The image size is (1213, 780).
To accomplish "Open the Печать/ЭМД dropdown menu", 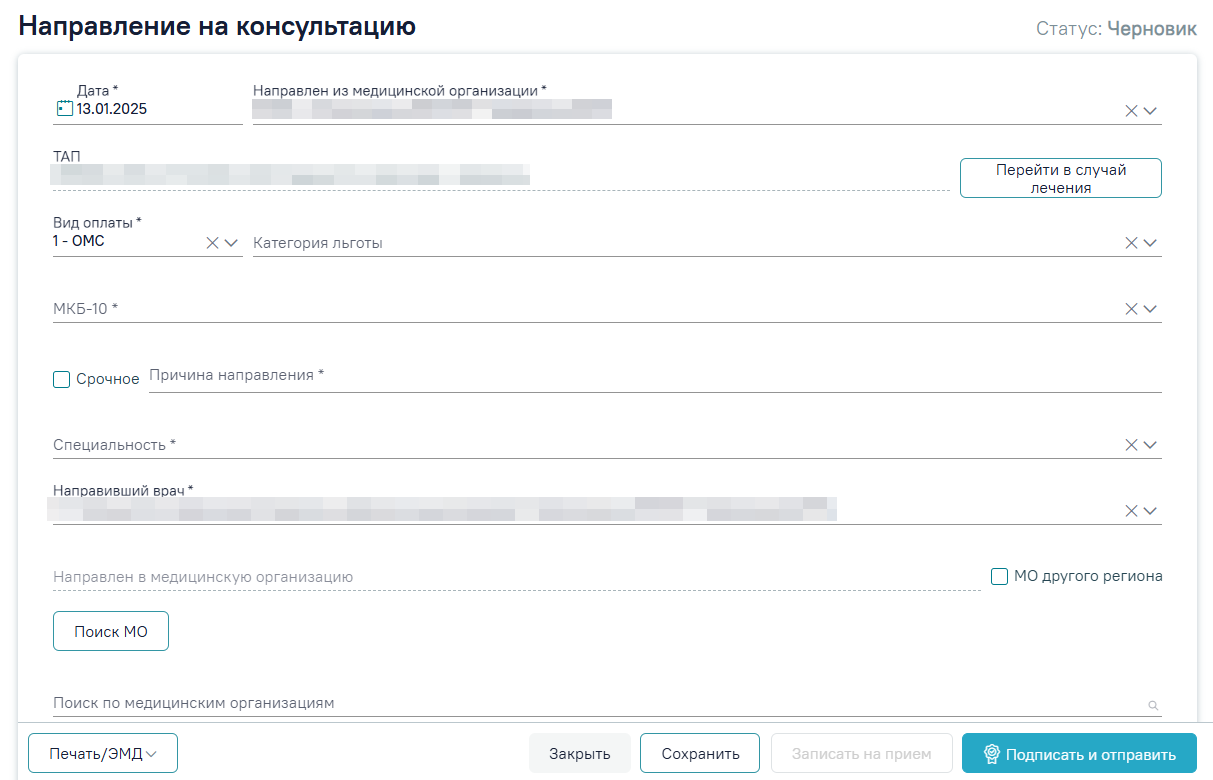I will pos(103,754).
